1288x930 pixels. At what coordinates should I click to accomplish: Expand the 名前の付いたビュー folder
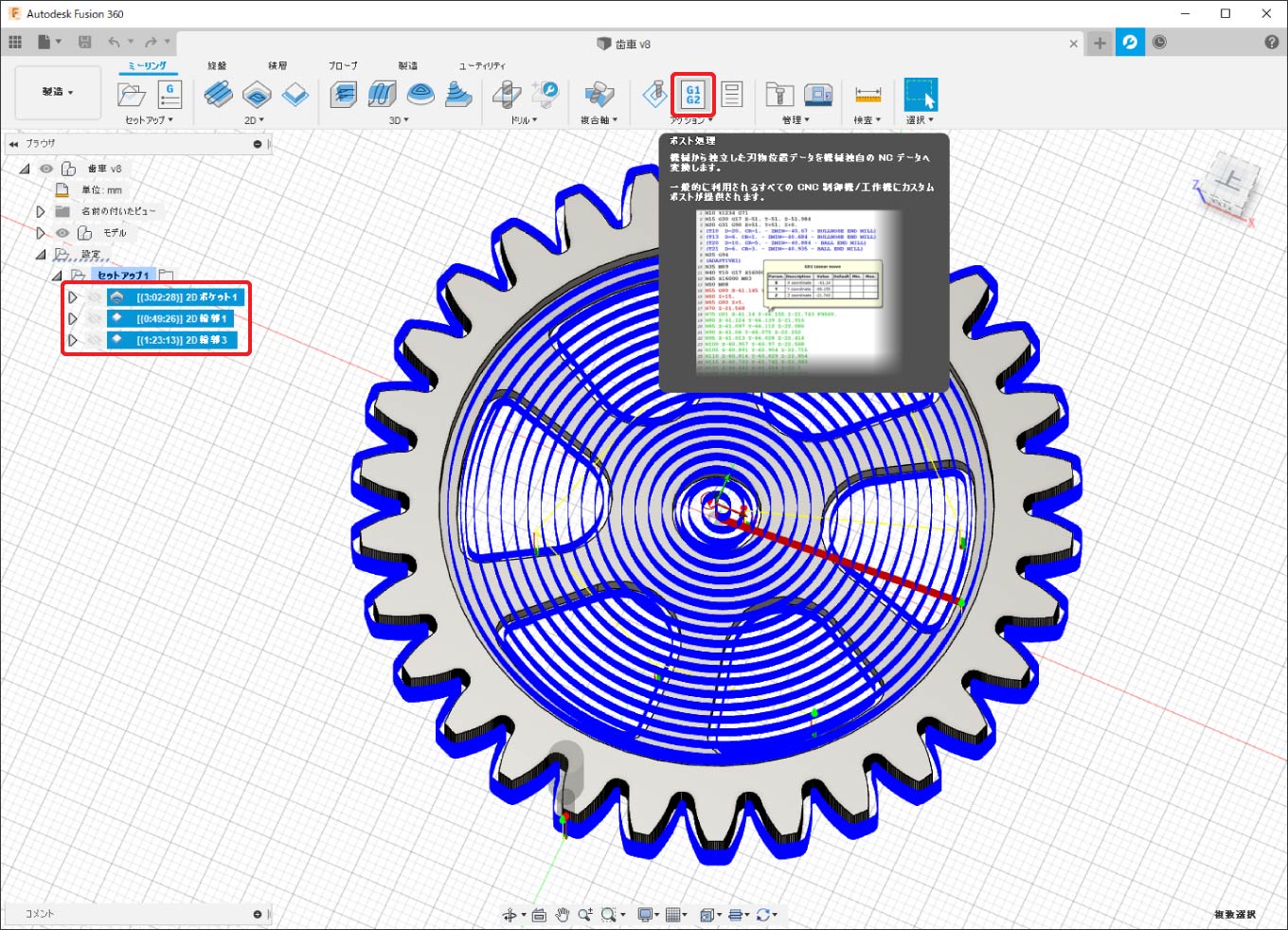pyautogui.click(x=41, y=211)
